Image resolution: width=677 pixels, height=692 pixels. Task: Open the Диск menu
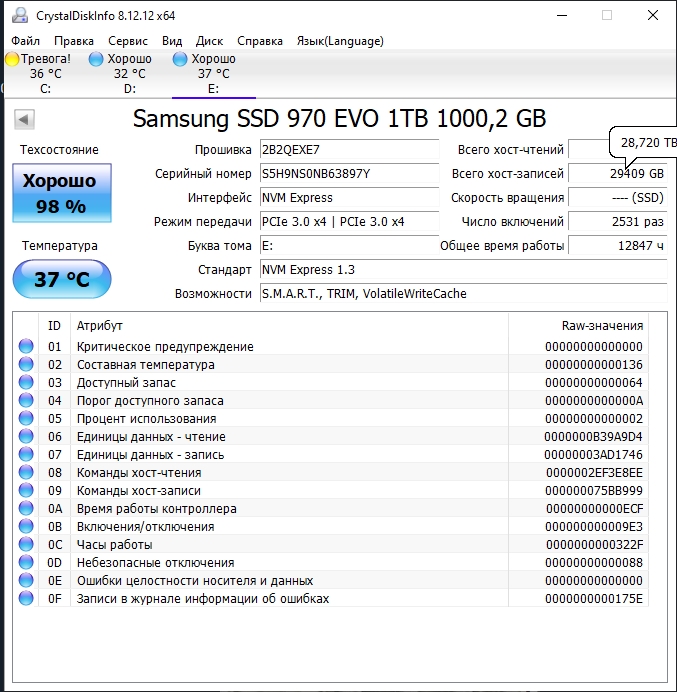coord(209,41)
